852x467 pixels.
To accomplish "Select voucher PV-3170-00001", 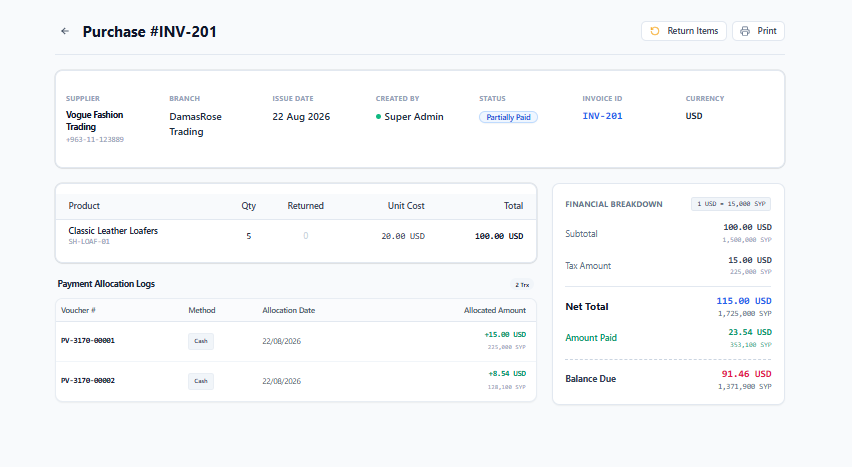I will [87, 341].
